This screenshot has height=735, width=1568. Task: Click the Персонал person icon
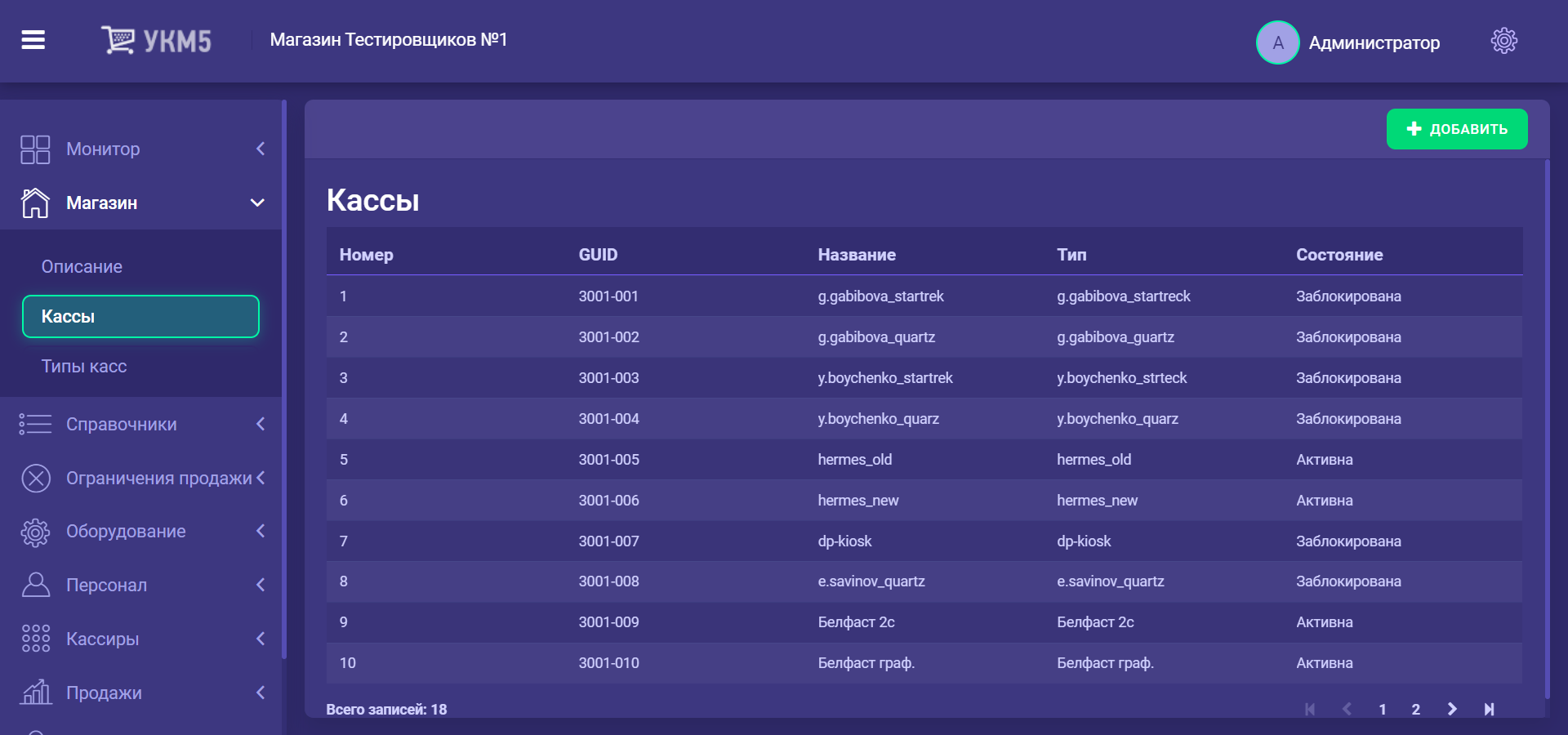35,585
